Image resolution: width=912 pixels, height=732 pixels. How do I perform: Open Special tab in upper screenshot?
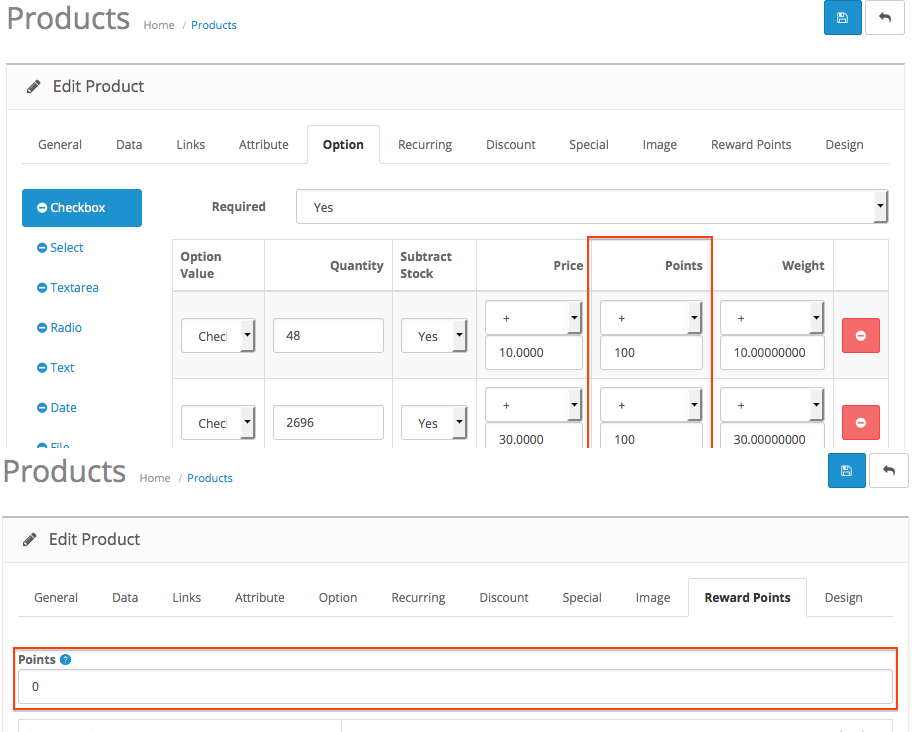point(589,145)
